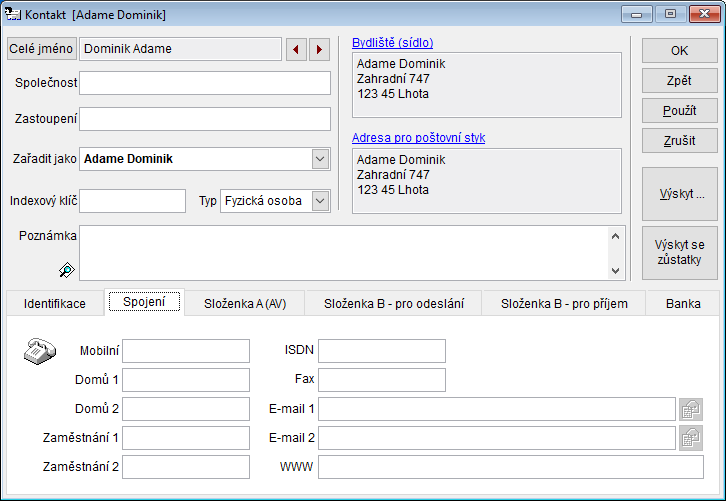Image resolution: width=726 pixels, height=501 pixels.
Task: Click the Výskyt se zůstatky button
Action: coord(680,252)
